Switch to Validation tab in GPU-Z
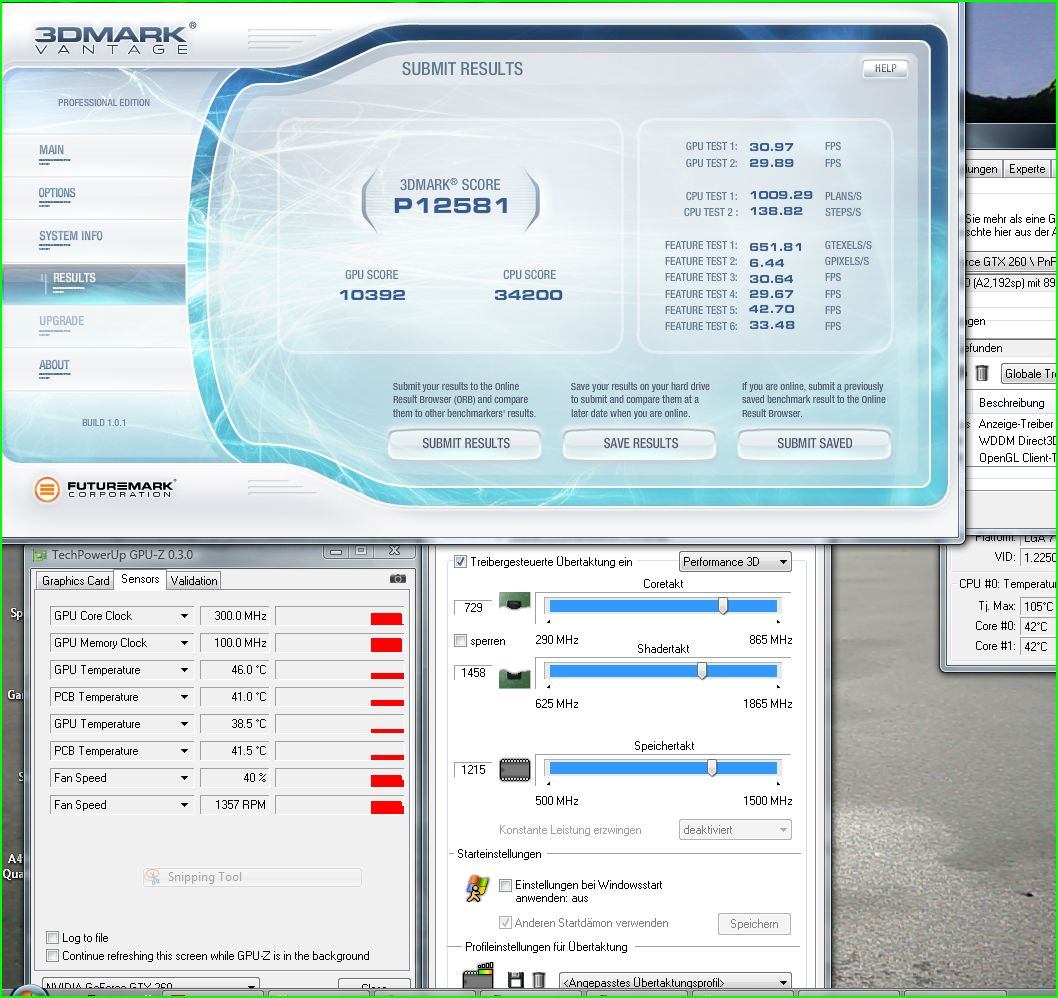This screenshot has width=1058, height=998. [x=194, y=580]
